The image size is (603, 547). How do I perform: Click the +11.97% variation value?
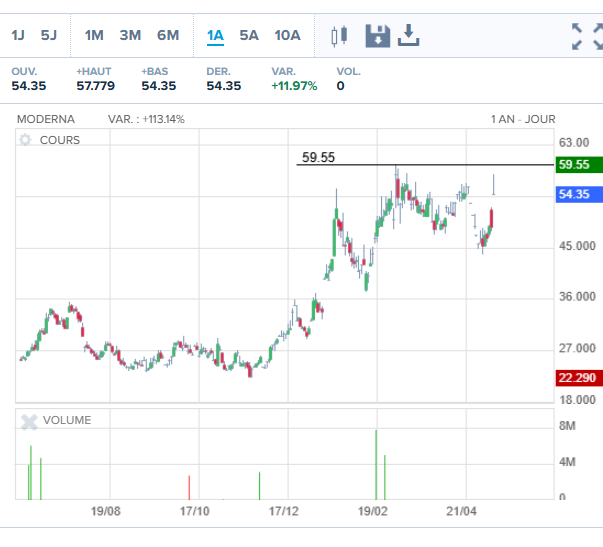[x=294, y=86]
